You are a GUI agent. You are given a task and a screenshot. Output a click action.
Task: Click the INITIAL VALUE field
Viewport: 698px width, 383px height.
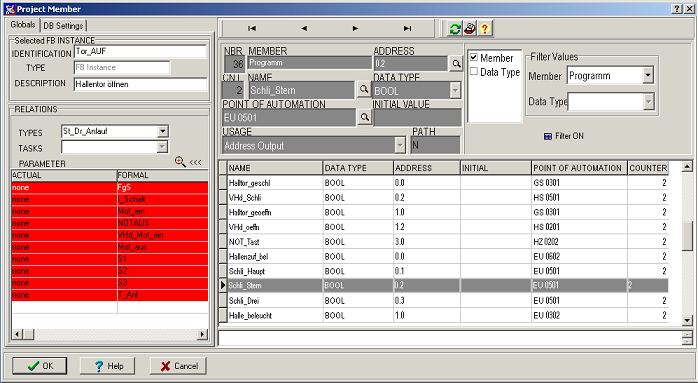point(417,118)
